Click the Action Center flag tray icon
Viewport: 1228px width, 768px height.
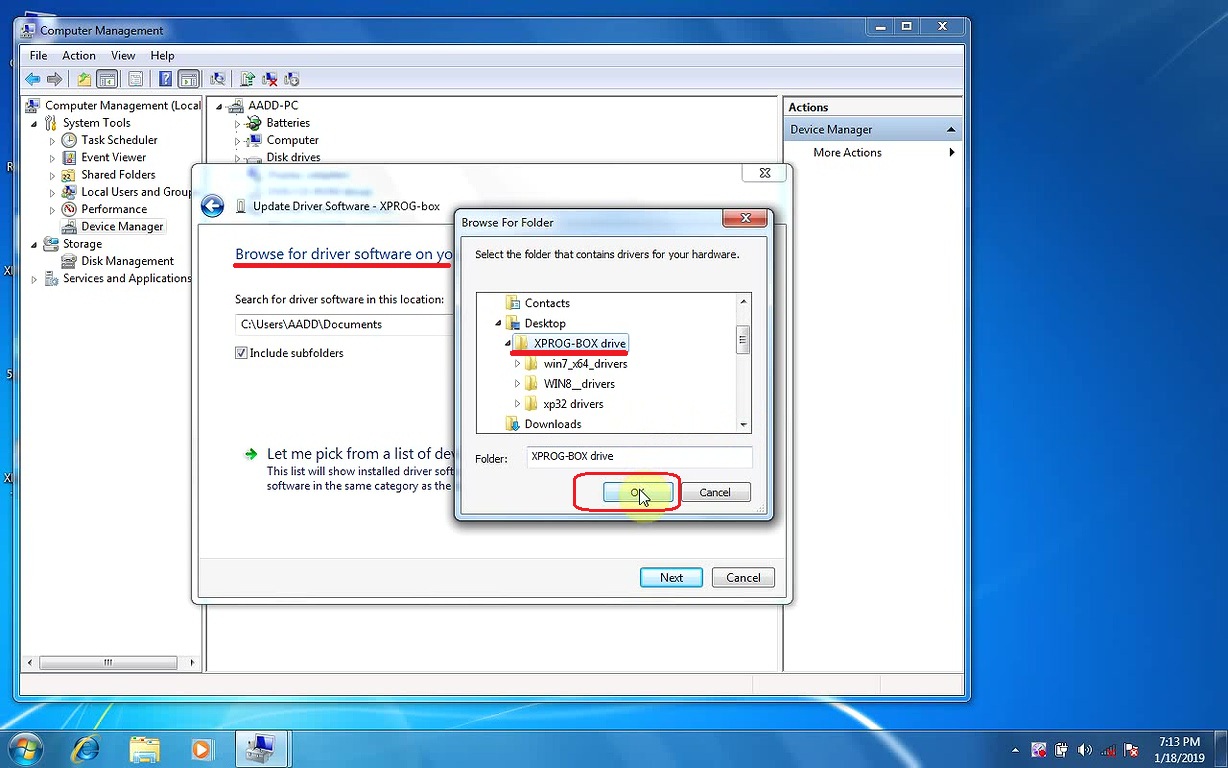(x=1132, y=749)
